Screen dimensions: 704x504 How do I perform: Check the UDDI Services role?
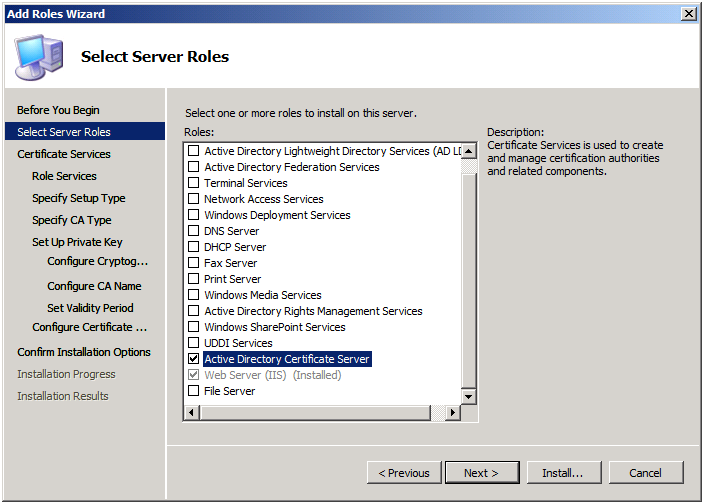194,342
